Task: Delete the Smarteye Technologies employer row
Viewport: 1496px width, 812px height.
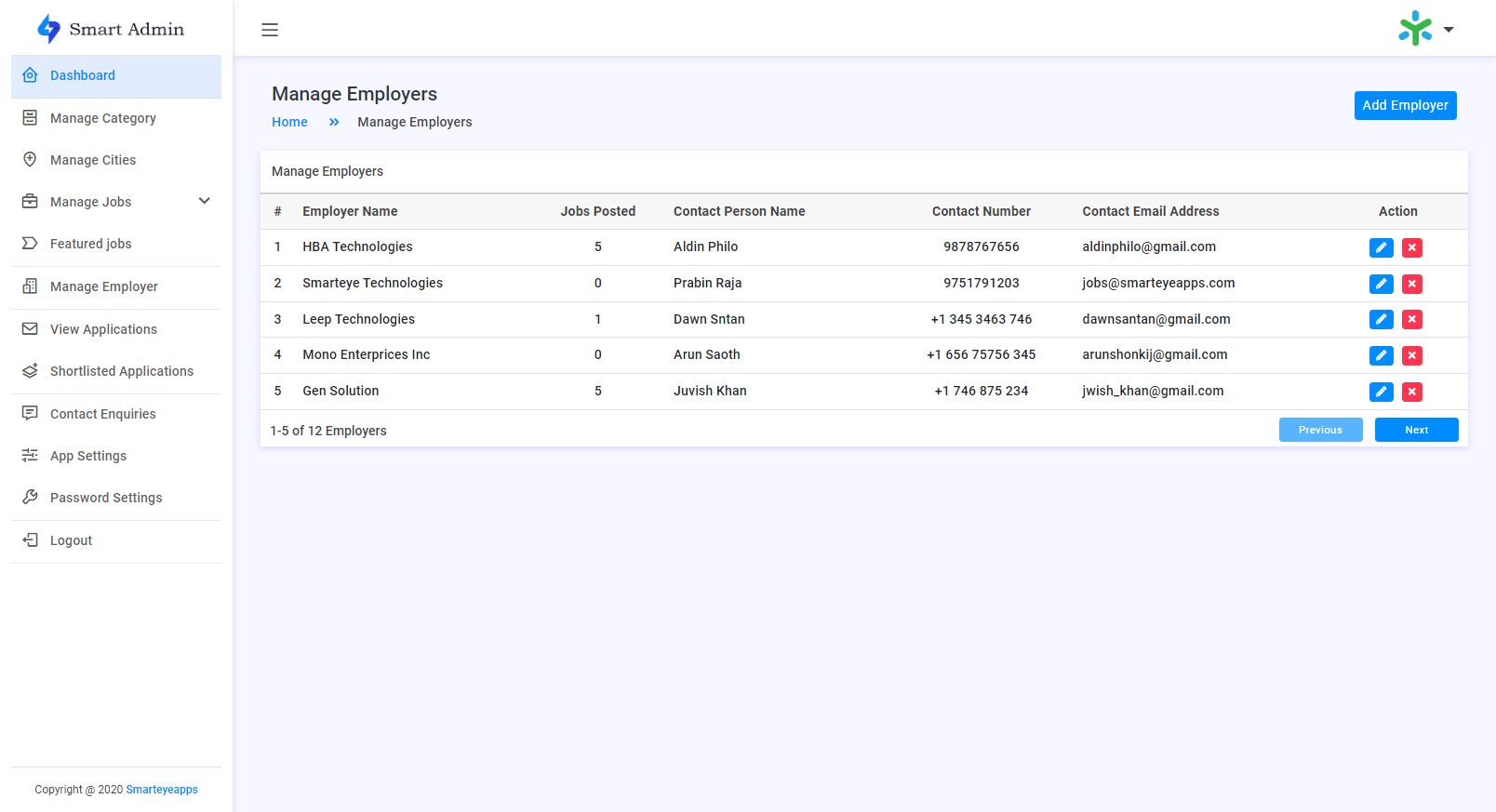Action: (1411, 284)
